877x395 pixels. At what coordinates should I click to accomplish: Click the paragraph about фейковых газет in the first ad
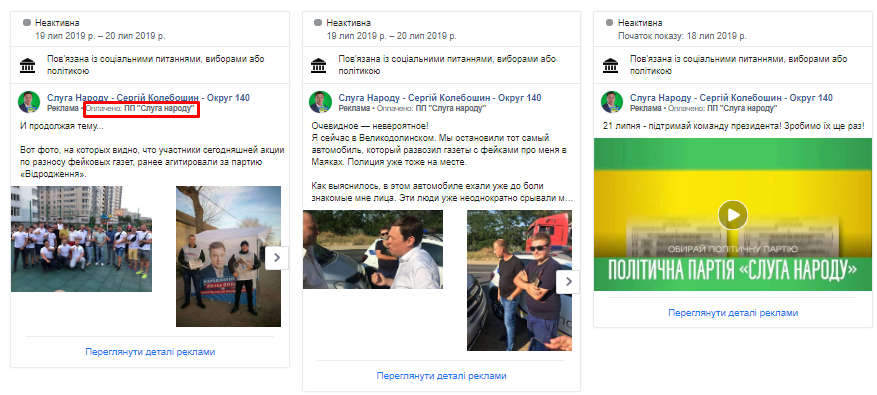[152, 162]
